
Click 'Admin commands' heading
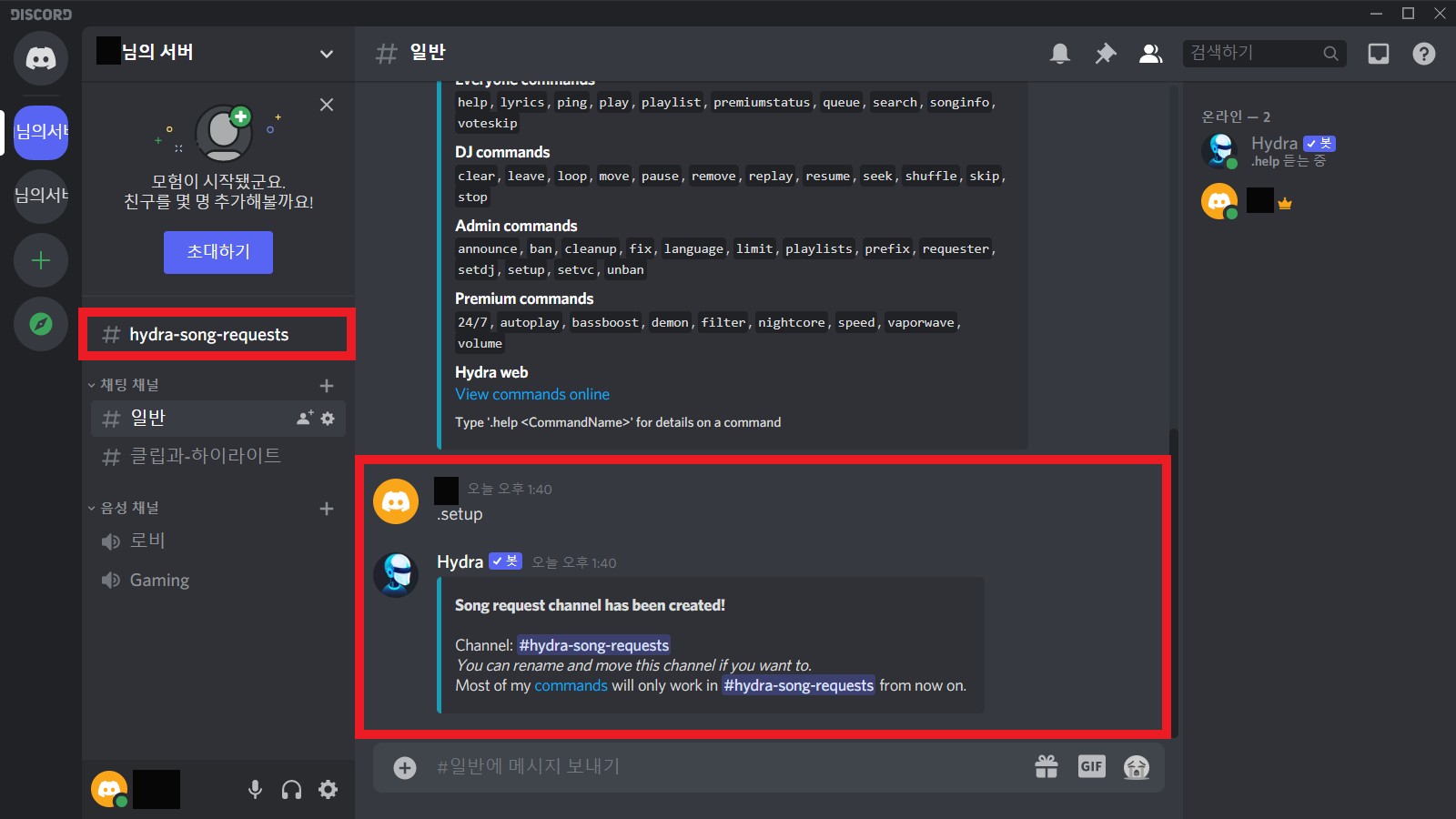tap(516, 226)
